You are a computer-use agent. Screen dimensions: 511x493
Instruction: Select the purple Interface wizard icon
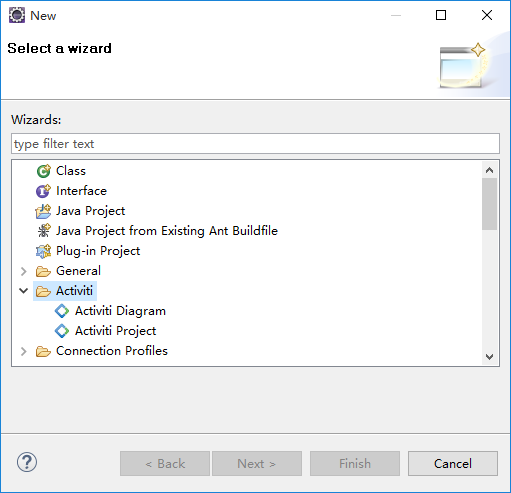tap(43, 191)
